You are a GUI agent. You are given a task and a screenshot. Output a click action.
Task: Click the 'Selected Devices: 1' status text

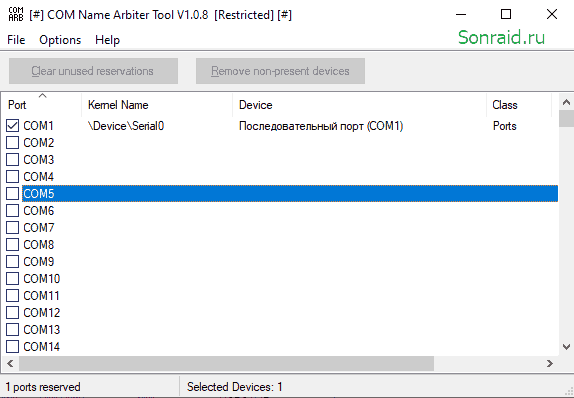coord(234,387)
